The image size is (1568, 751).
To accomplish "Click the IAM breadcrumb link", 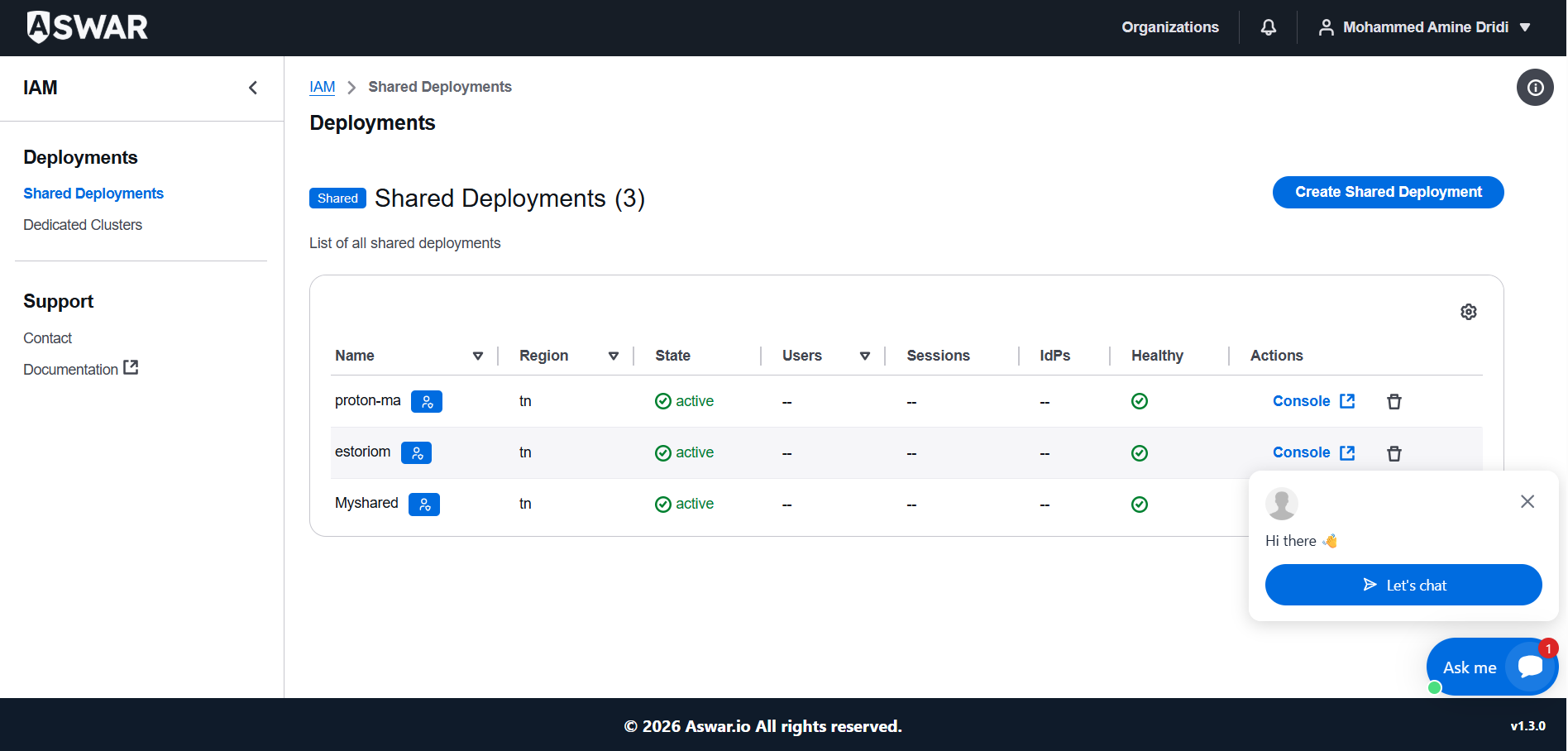I will (x=322, y=87).
